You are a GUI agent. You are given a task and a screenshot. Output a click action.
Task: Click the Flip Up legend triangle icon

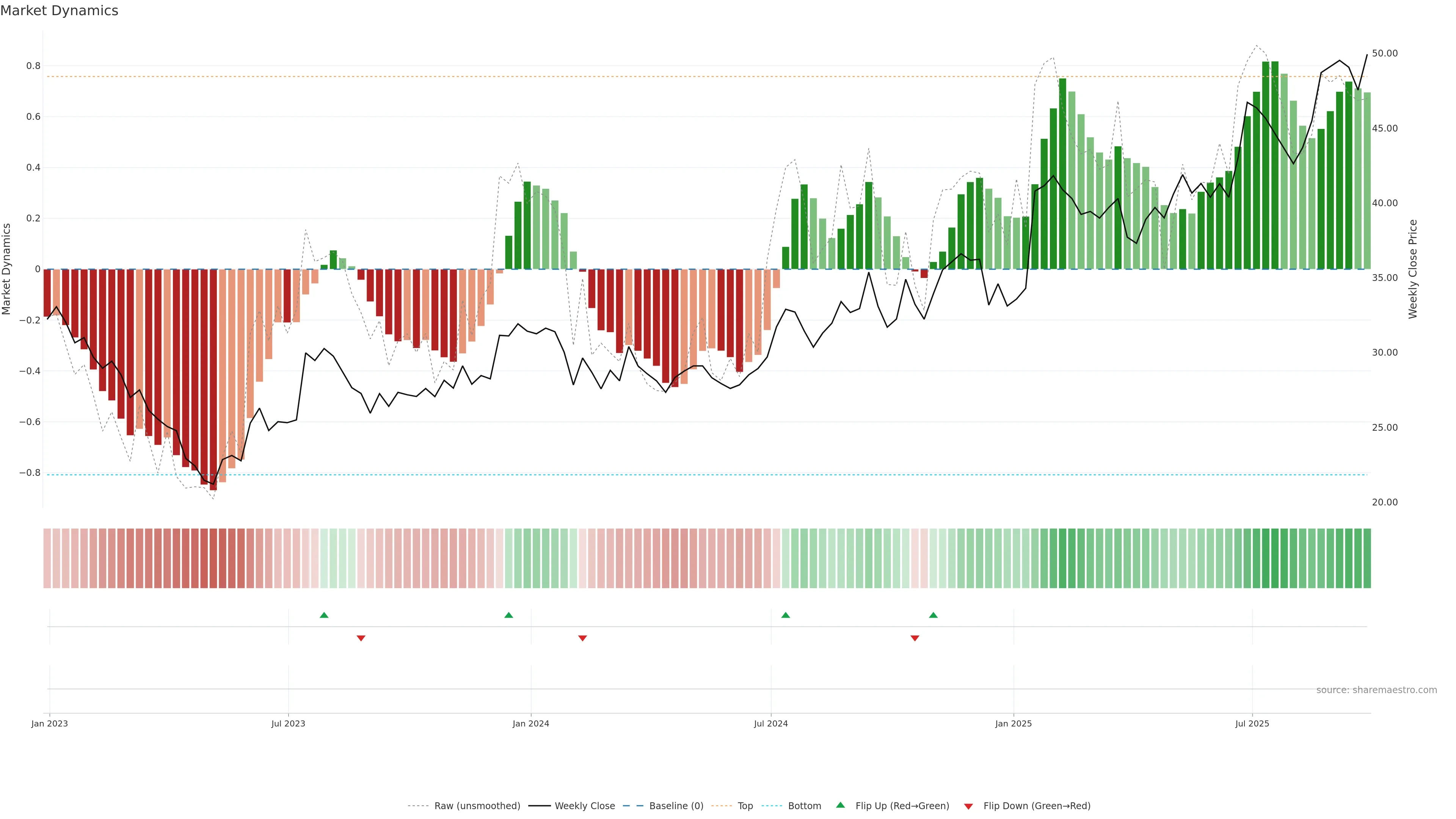(x=841, y=805)
